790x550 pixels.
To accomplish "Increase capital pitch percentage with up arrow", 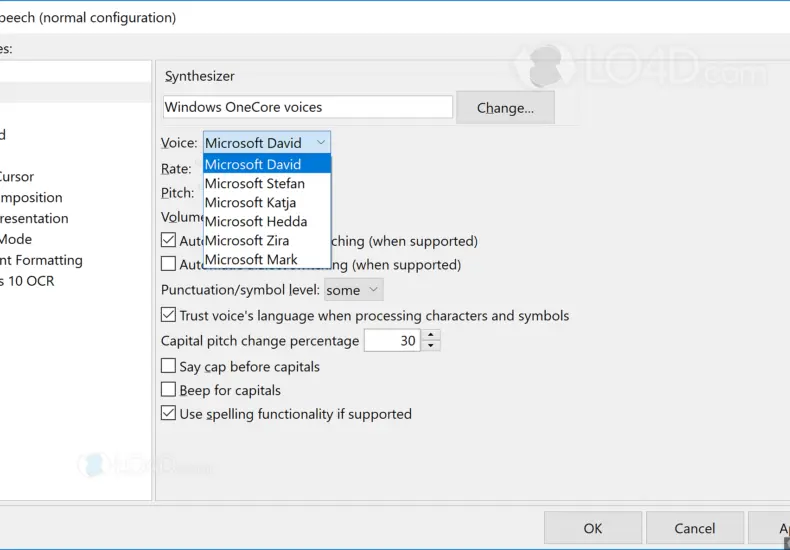I will point(431,335).
